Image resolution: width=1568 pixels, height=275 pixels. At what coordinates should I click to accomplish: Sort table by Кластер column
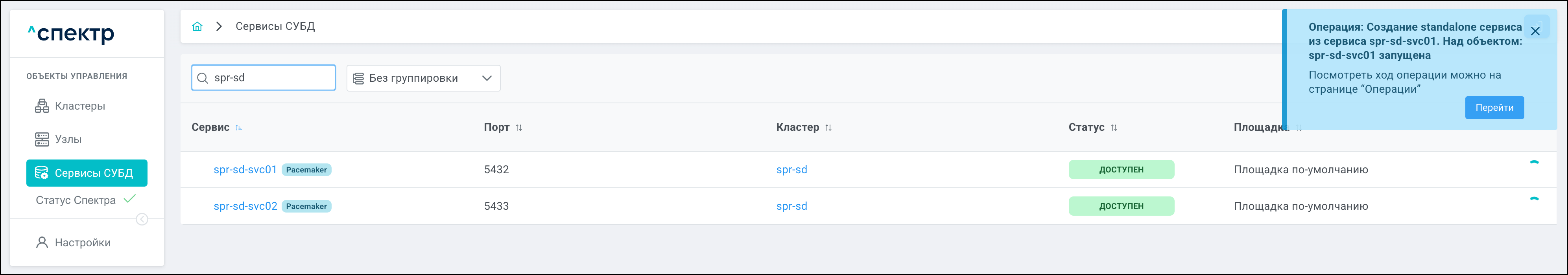tap(828, 128)
